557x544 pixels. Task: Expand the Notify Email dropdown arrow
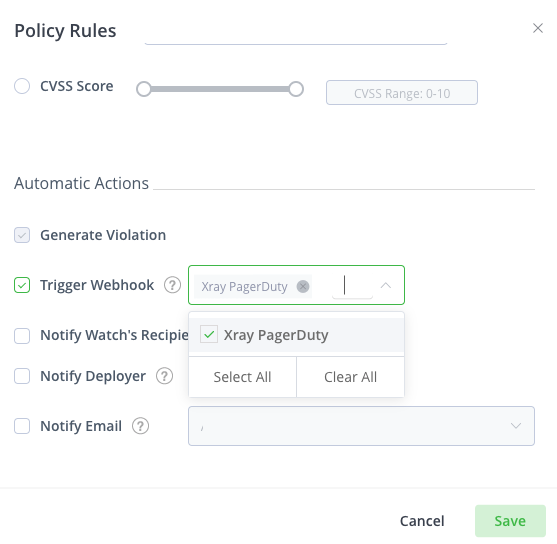point(516,426)
